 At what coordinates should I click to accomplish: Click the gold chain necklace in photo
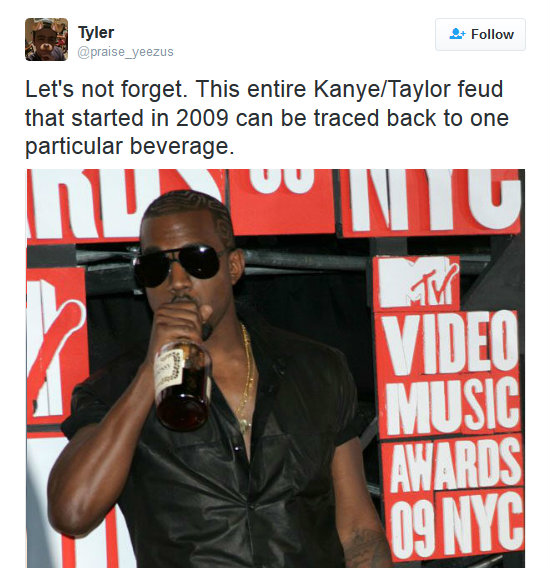coord(246,379)
